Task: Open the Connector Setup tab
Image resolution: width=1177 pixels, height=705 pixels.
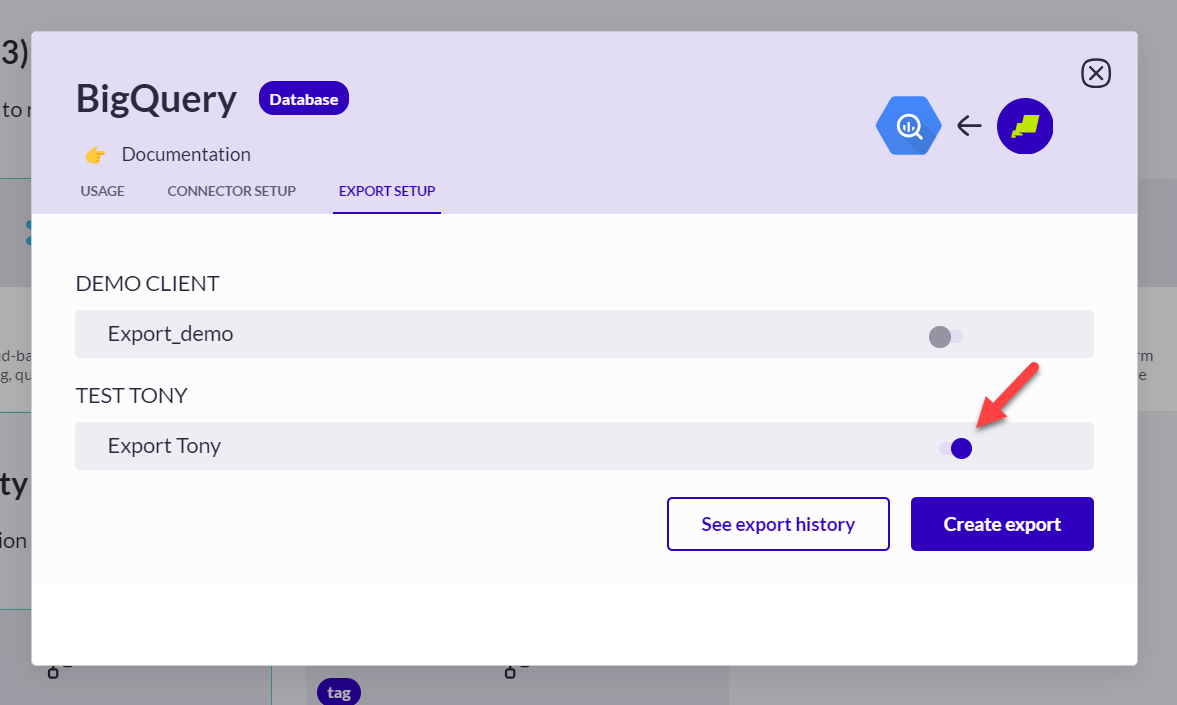Action: pyautogui.click(x=231, y=191)
